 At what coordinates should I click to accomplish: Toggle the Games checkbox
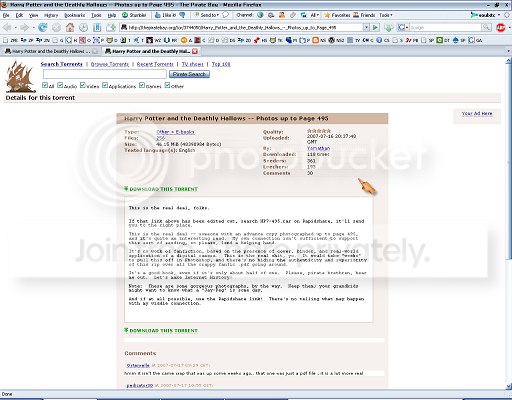click(142, 85)
